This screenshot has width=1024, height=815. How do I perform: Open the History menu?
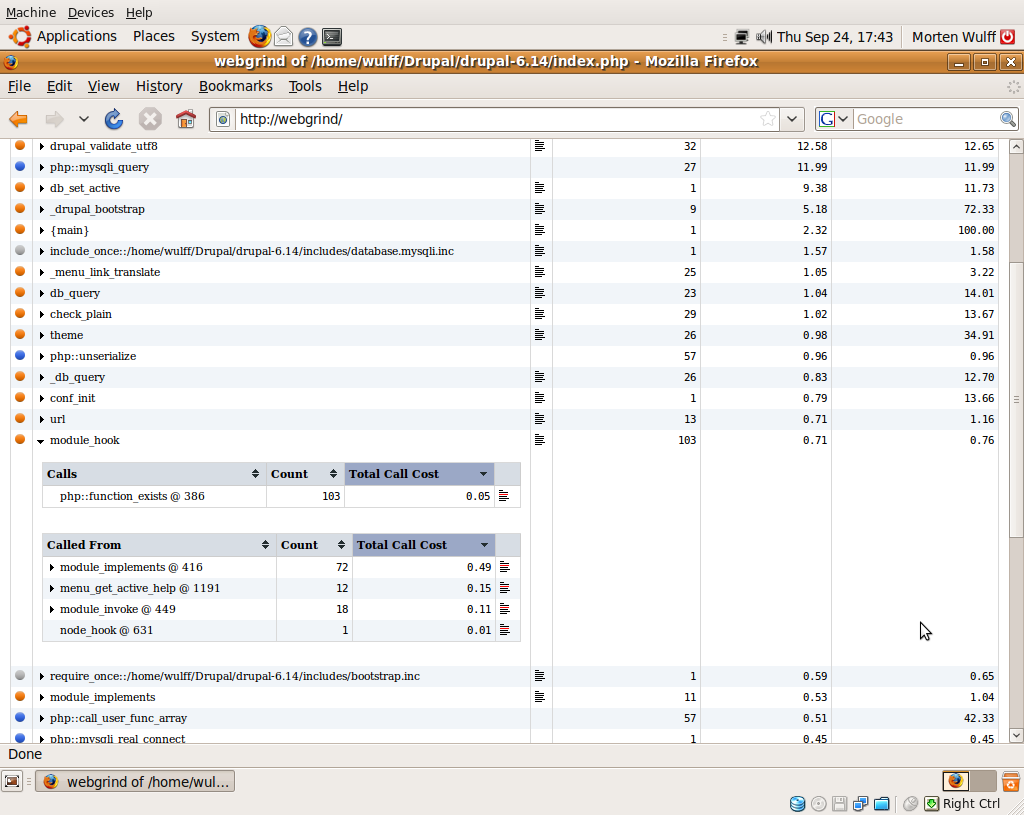(159, 86)
